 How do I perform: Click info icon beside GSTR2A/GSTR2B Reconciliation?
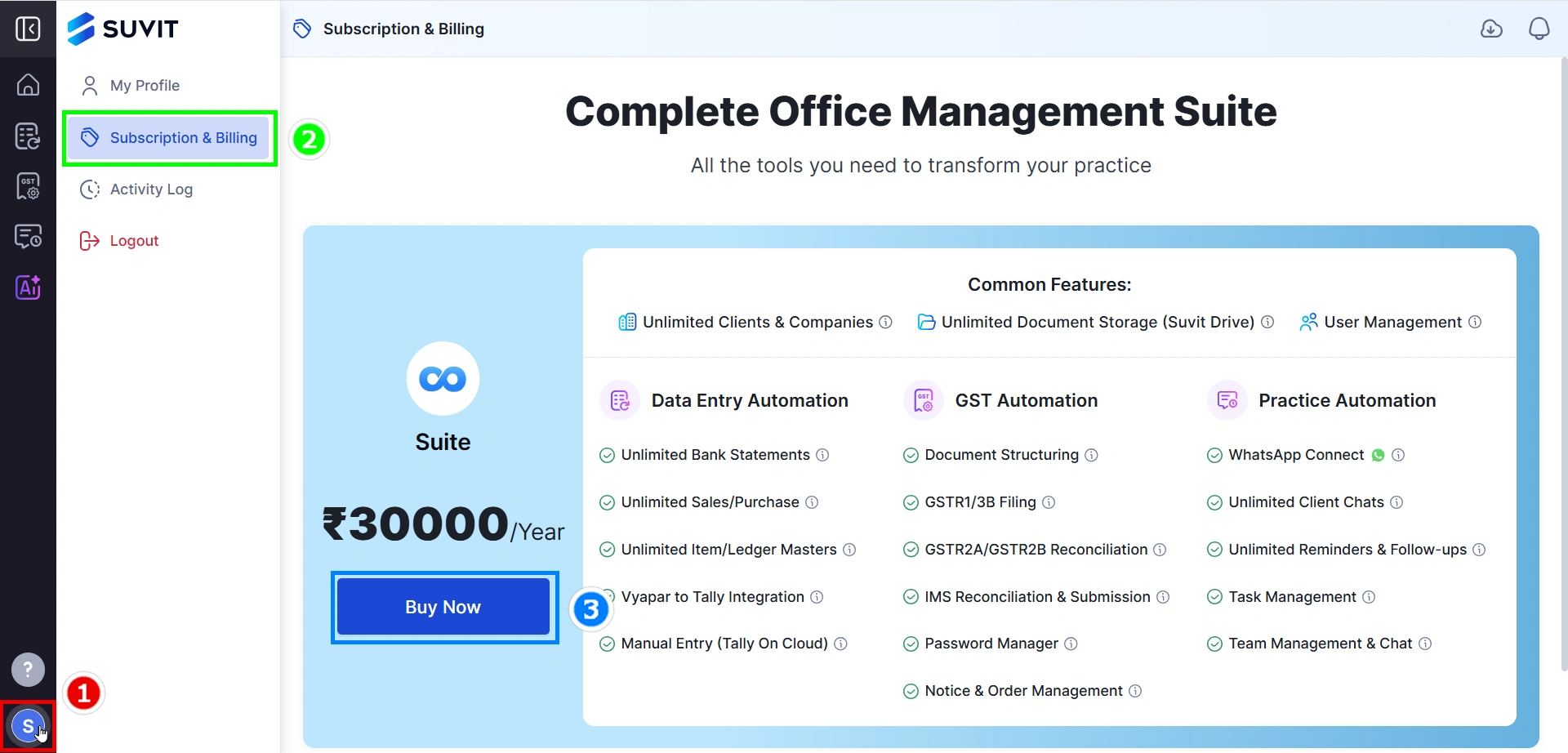[1160, 550]
